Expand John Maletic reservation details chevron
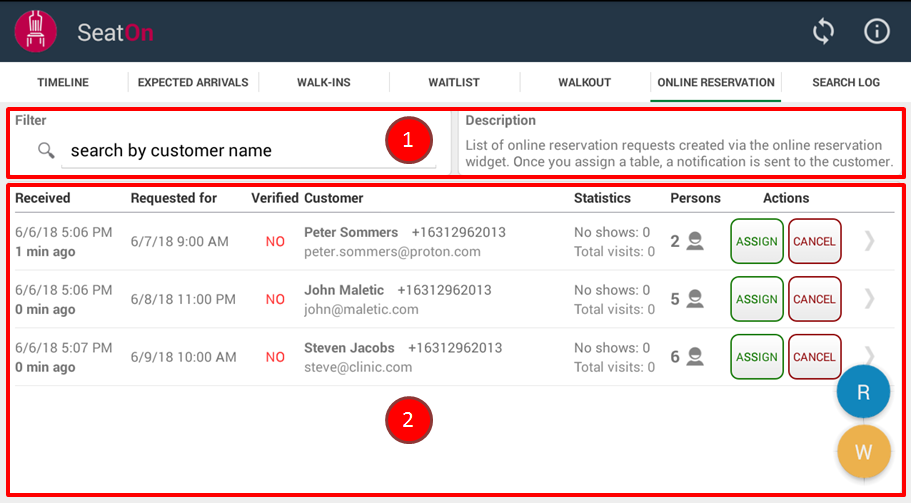Screen dimensions: 911x503 (x=869, y=299)
